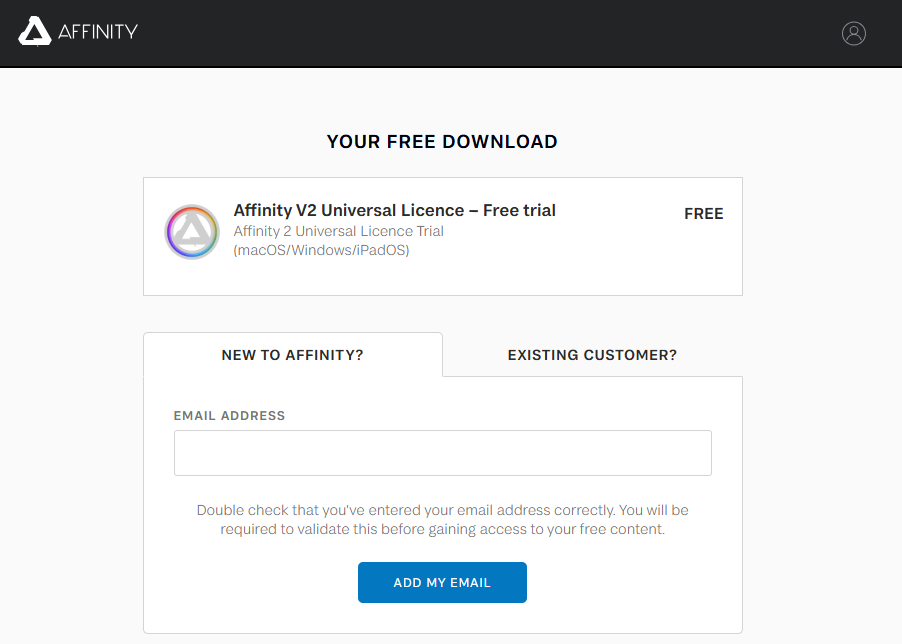Click the YOUR FREE DOWNLOAD heading
This screenshot has width=902, height=644.
442,141
